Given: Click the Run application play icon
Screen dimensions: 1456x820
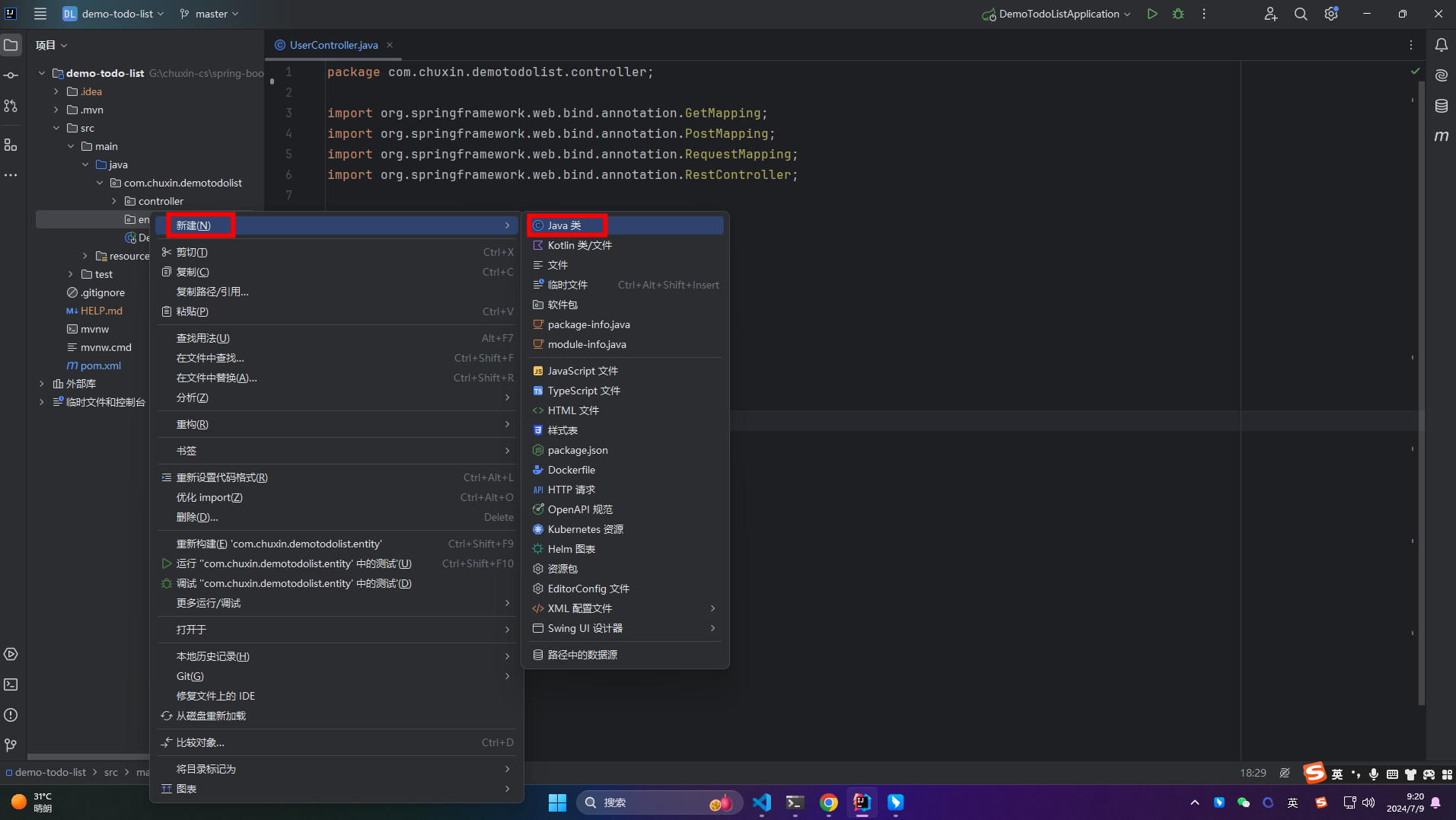Looking at the screenshot, I should tap(1152, 14).
